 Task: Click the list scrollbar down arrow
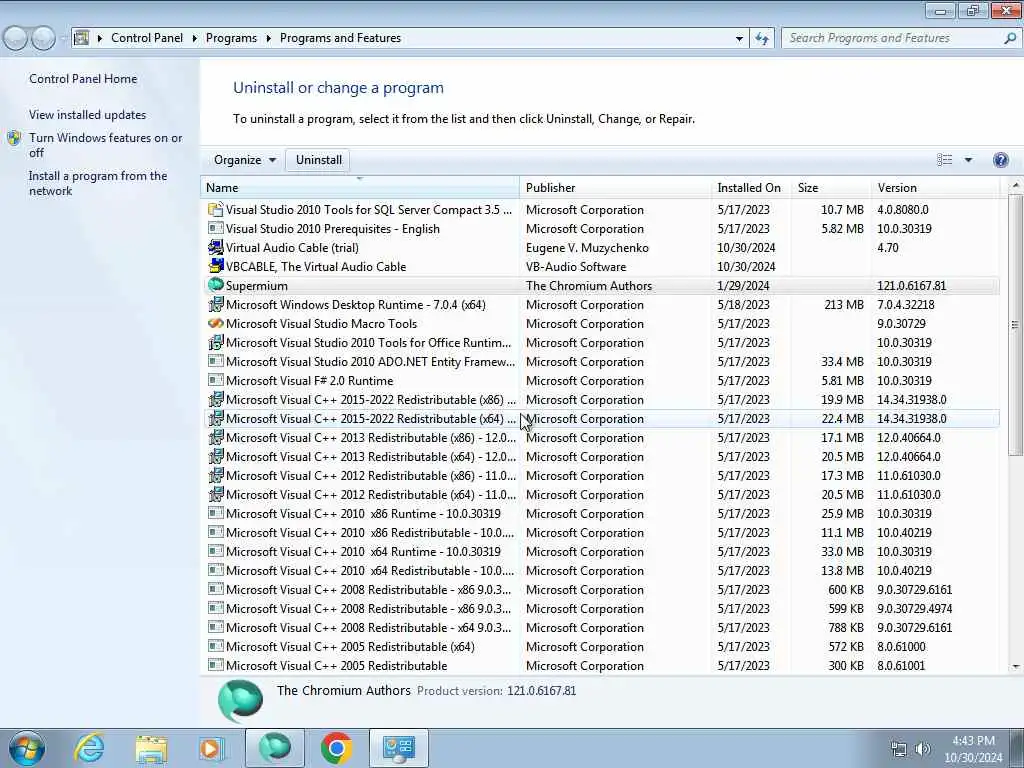1016,667
